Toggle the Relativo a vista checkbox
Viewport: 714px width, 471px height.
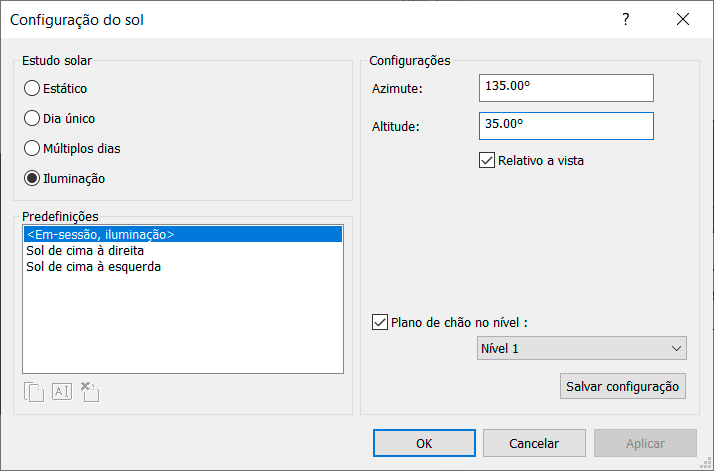(x=488, y=159)
